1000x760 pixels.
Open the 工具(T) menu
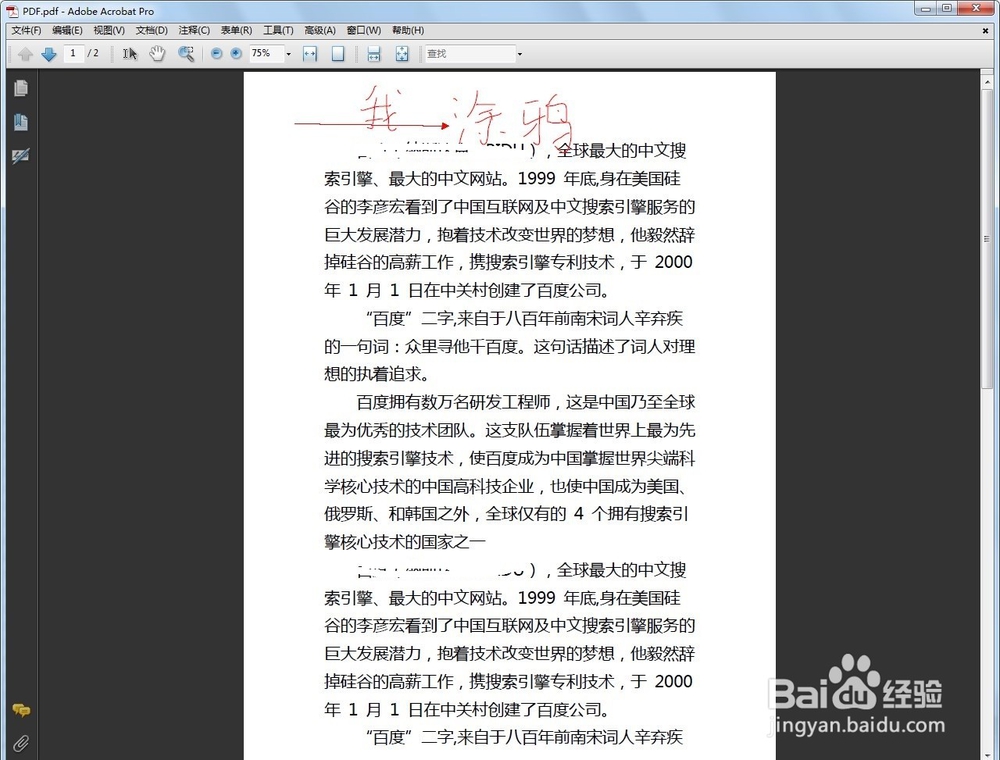tap(278, 30)
